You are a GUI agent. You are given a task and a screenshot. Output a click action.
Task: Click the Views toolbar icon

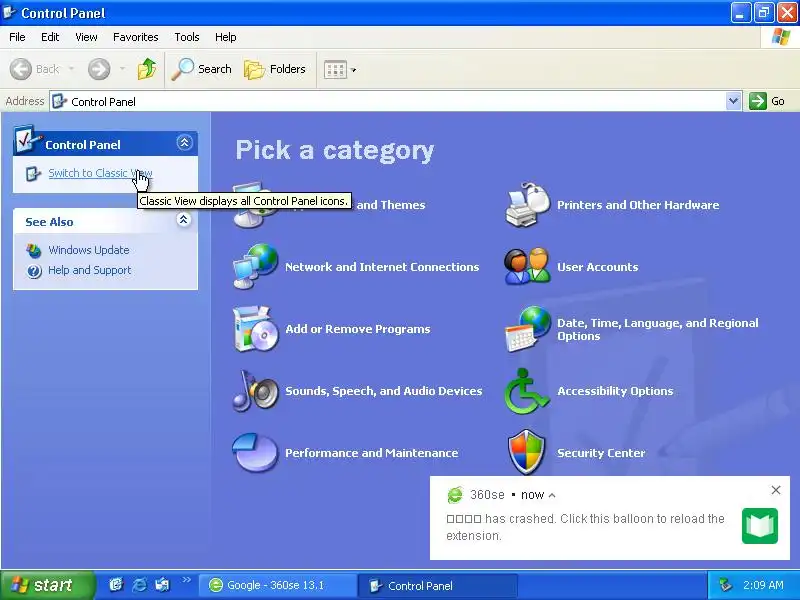pos(335,69)
